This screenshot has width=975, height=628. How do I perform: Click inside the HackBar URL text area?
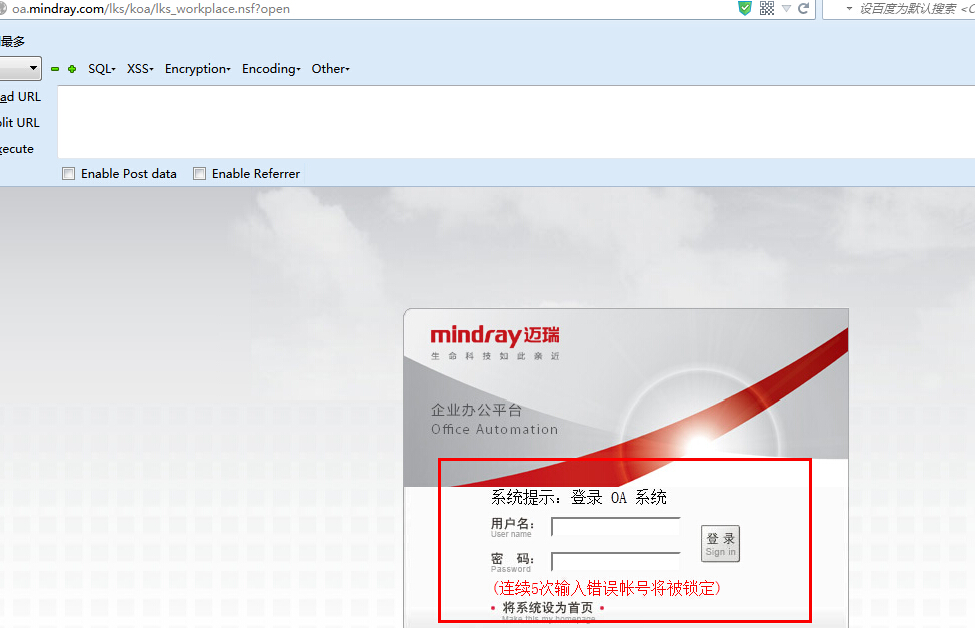(516, 122)
